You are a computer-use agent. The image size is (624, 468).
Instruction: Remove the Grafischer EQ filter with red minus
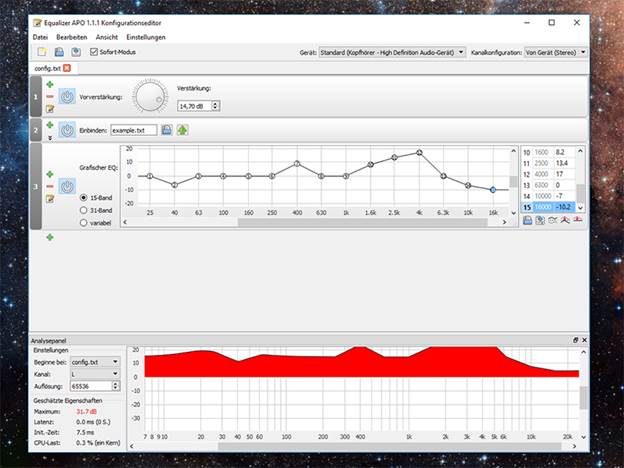(50, 186)
